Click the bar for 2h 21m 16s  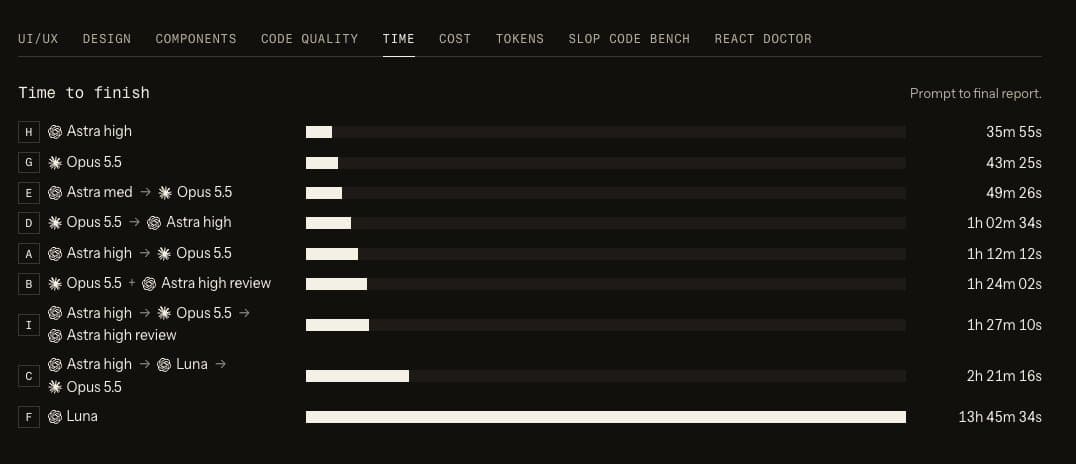tap(358, 376)
